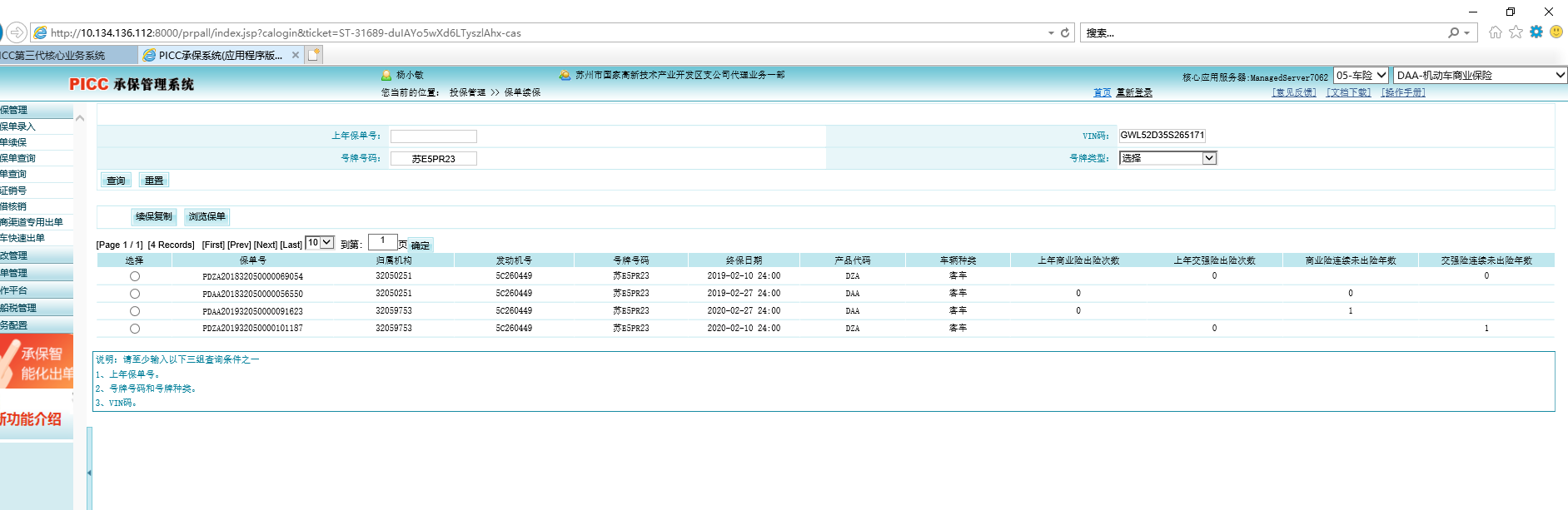
Task: Click the refresh icon in address bar
Action: pos(1064,32)
